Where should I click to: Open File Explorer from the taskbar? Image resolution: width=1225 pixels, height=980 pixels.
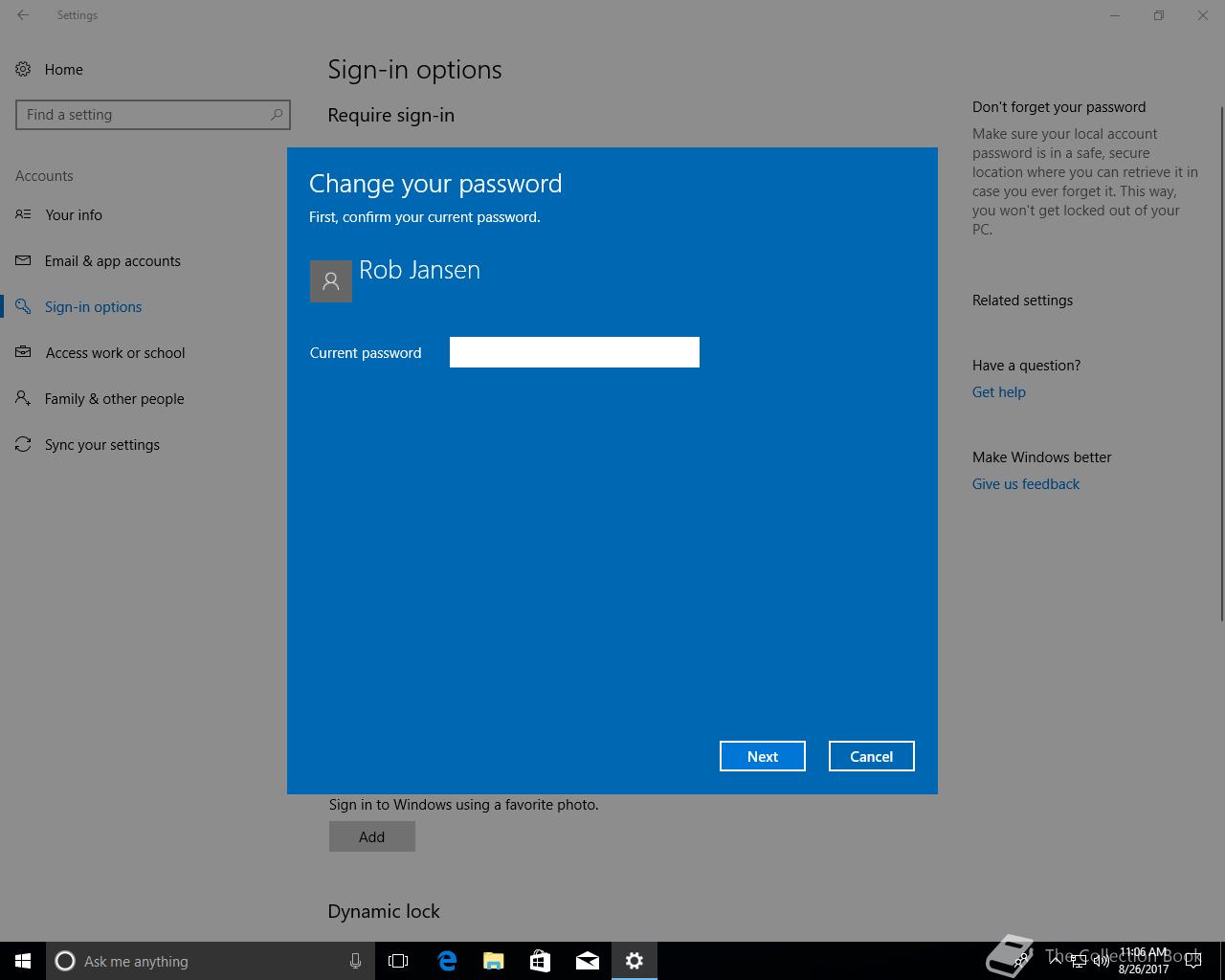494,961
